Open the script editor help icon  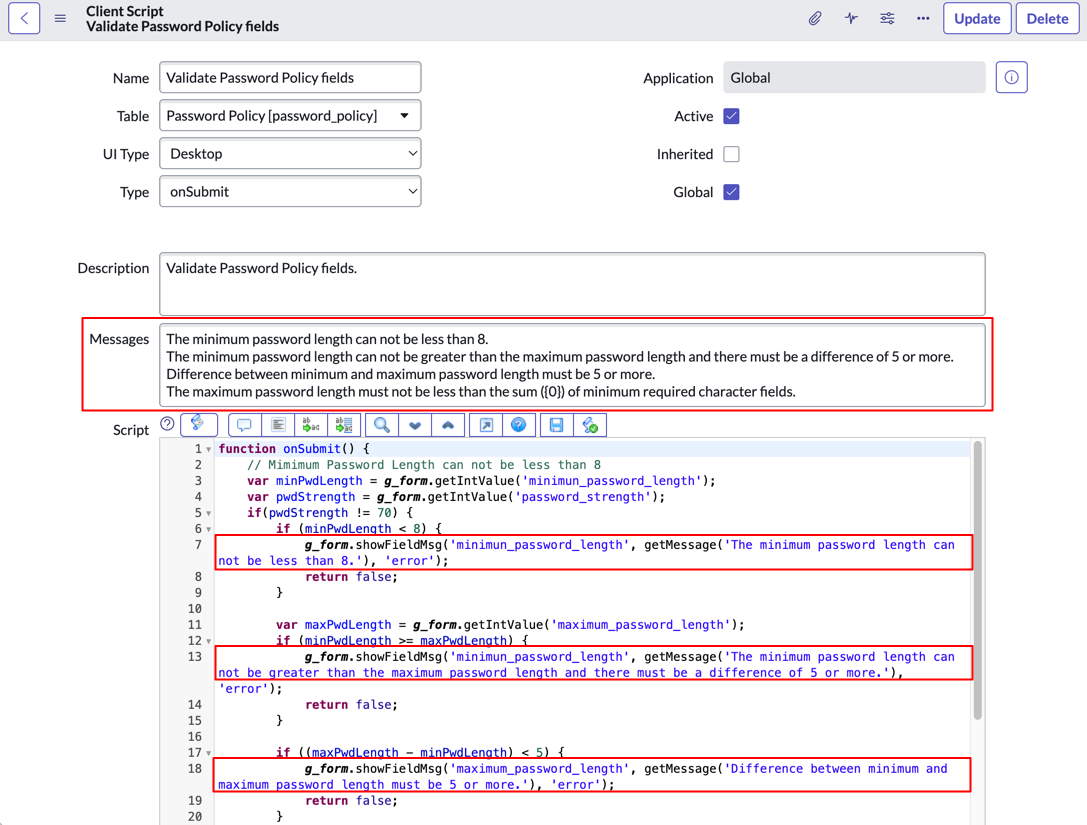pos(519,425)
